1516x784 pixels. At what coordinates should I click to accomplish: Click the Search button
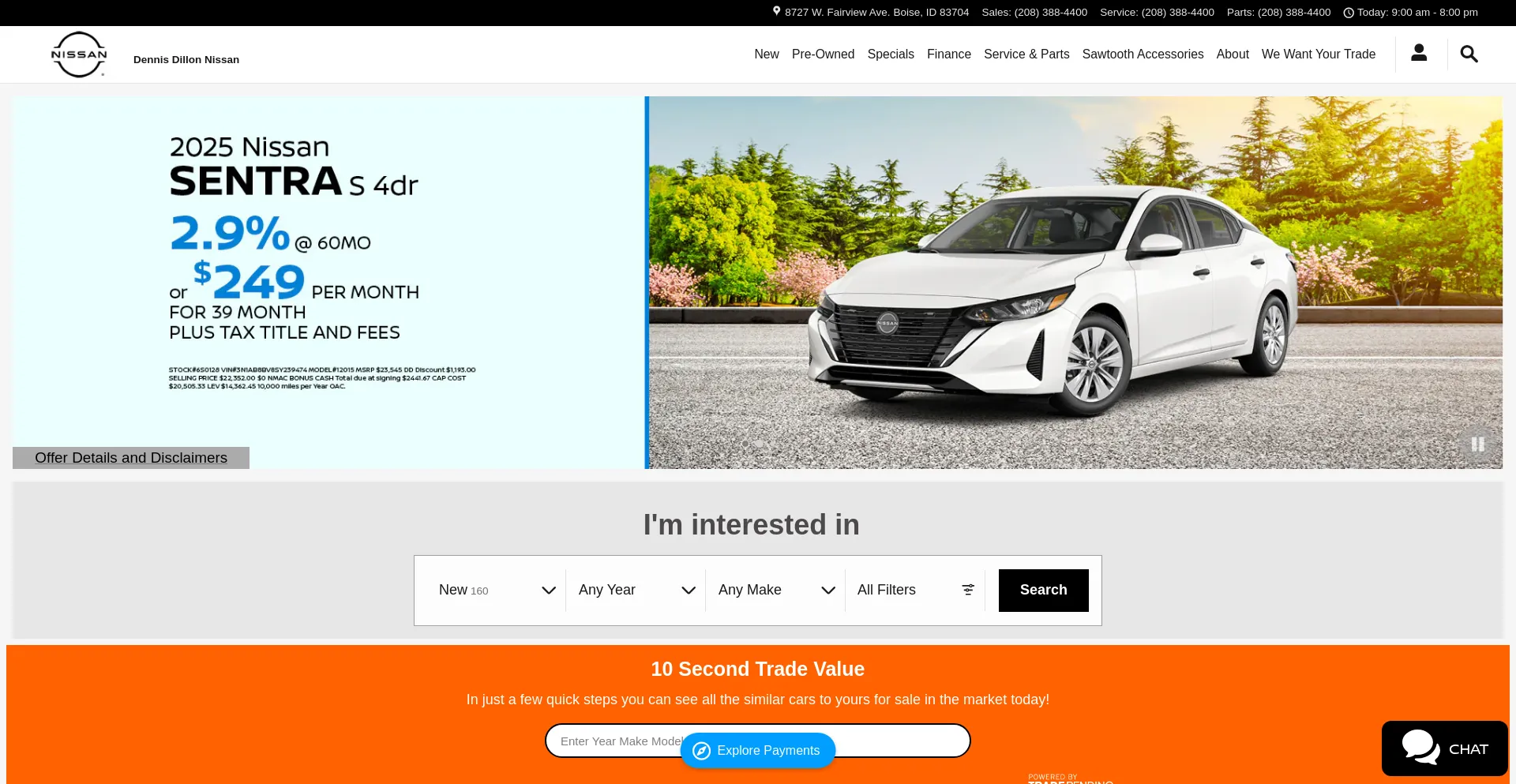pyautogui.click(x=1043, y=590)
